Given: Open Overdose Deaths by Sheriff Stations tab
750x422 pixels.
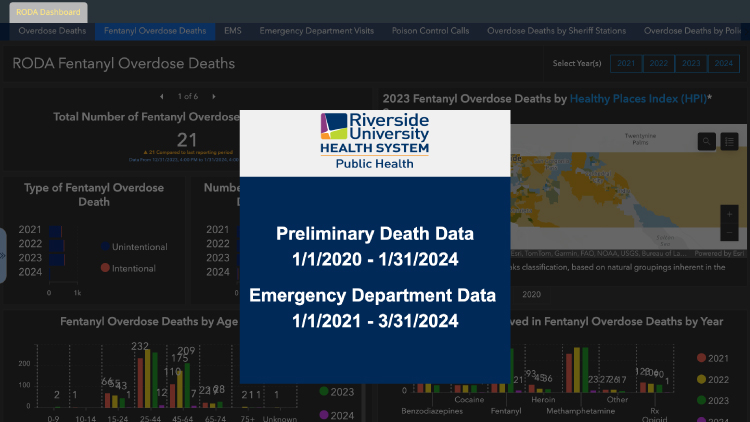Looking at the screenshot, I should coord(556,31).
